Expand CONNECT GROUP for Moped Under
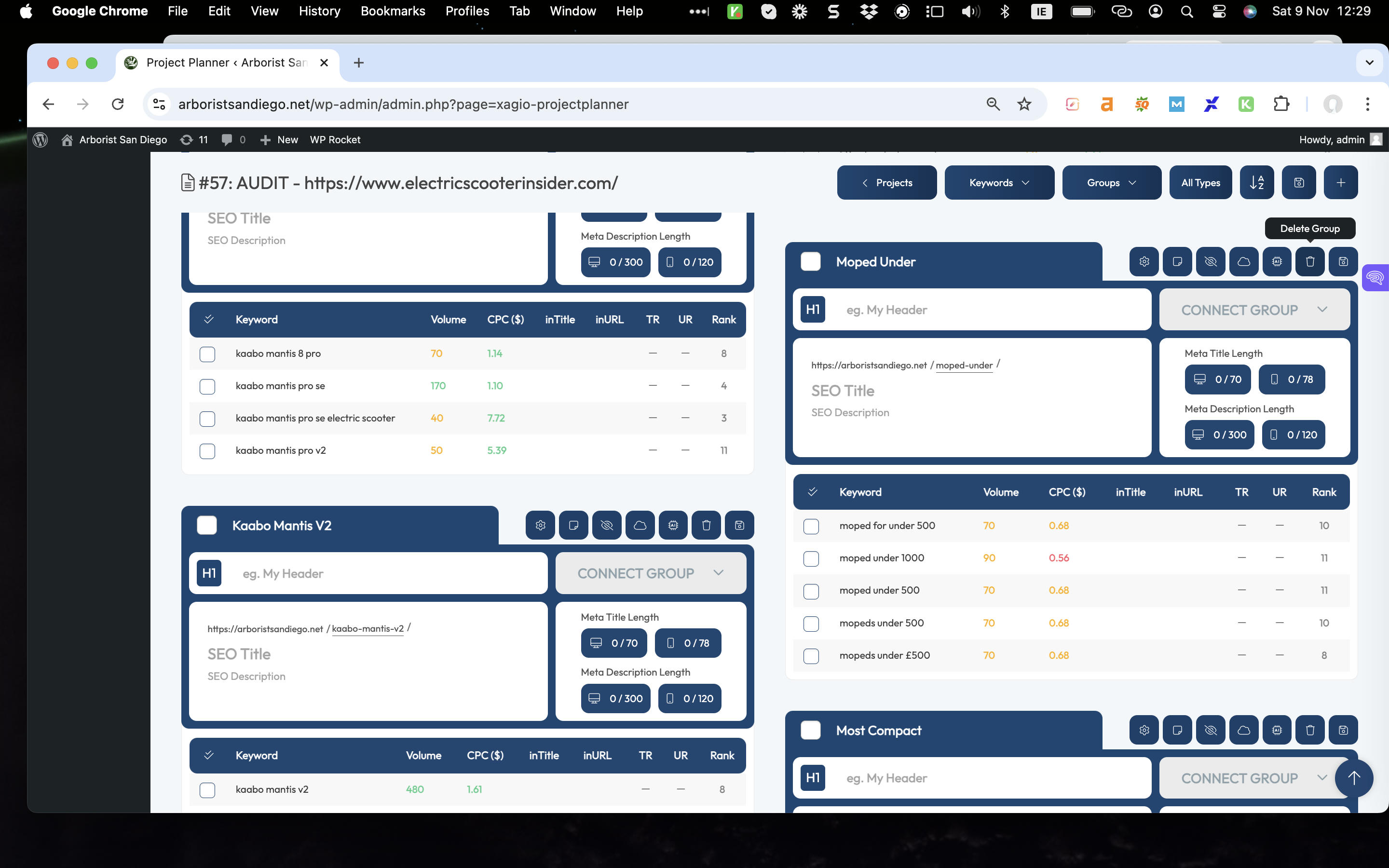The width and height of the screenshot is (1389, 868). point(1254,310)
